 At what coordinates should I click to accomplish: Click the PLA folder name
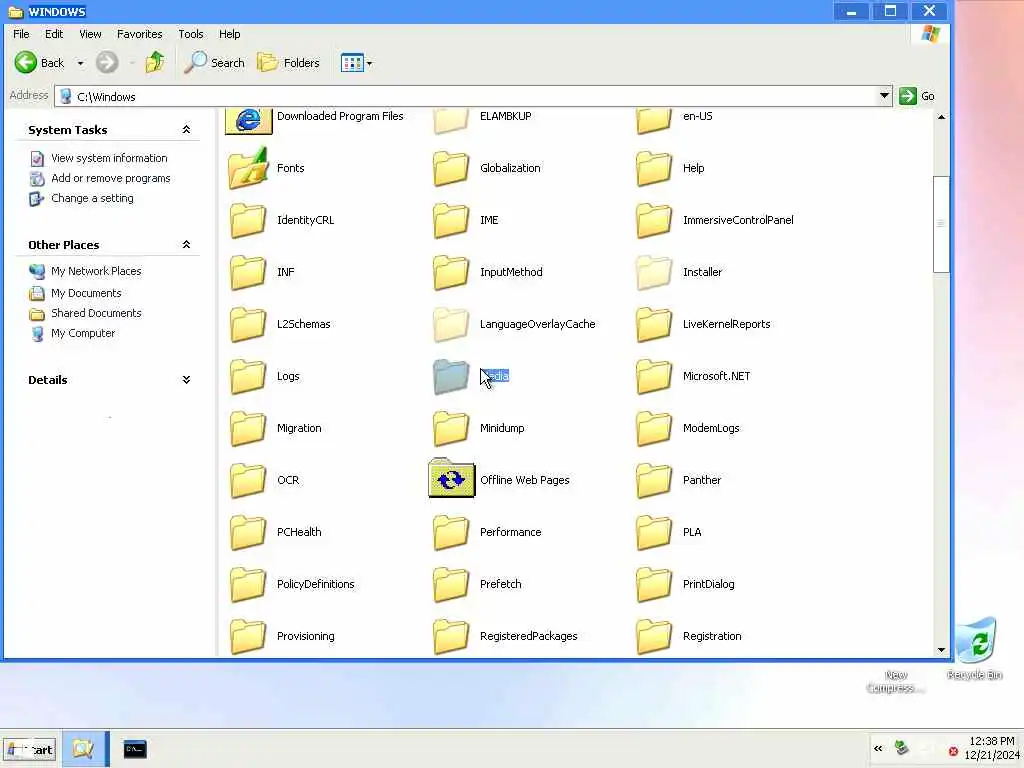coord(692,532)
